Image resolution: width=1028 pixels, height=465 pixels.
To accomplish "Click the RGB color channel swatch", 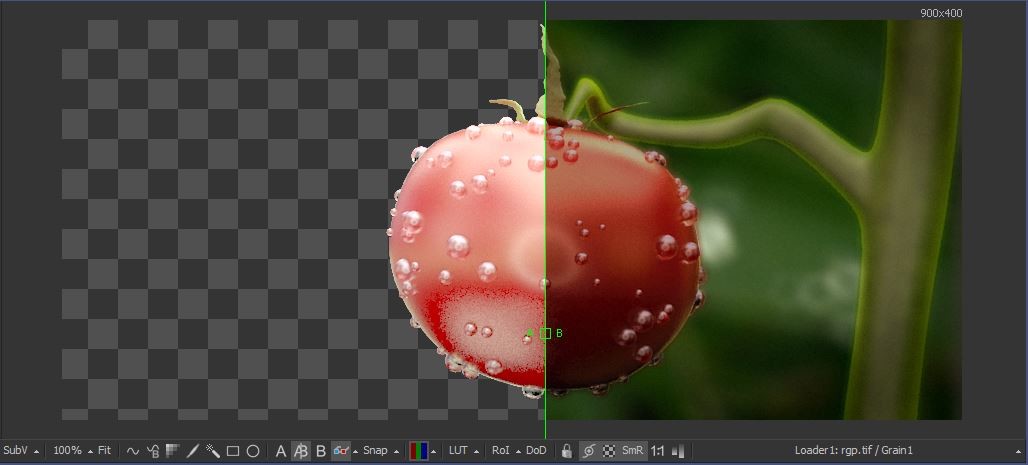I will [x=418, y=451].
